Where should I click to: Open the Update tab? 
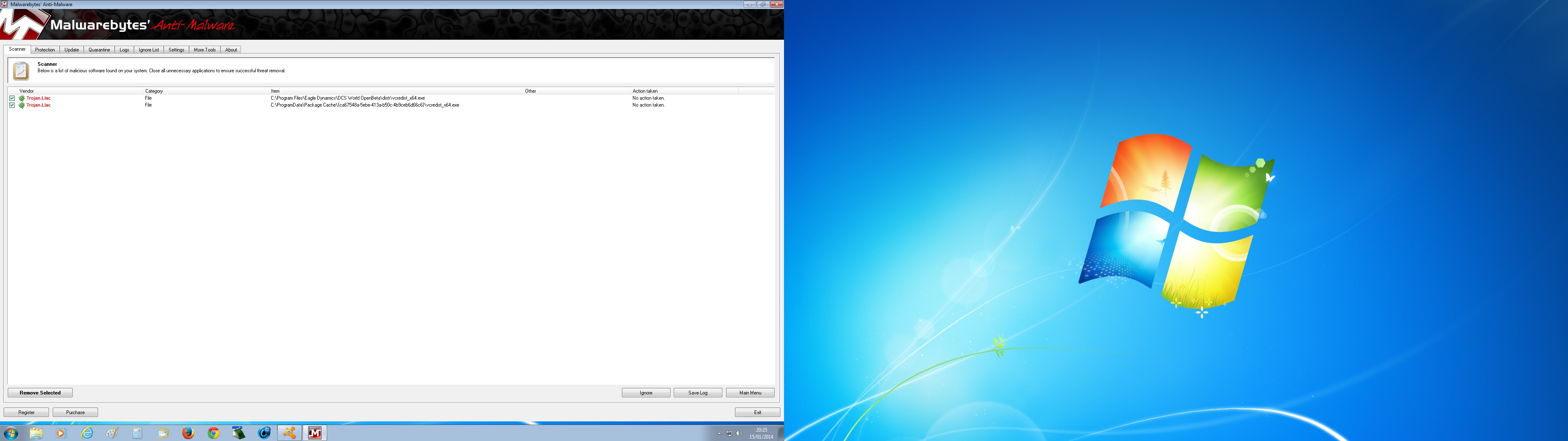pos(72,50)
